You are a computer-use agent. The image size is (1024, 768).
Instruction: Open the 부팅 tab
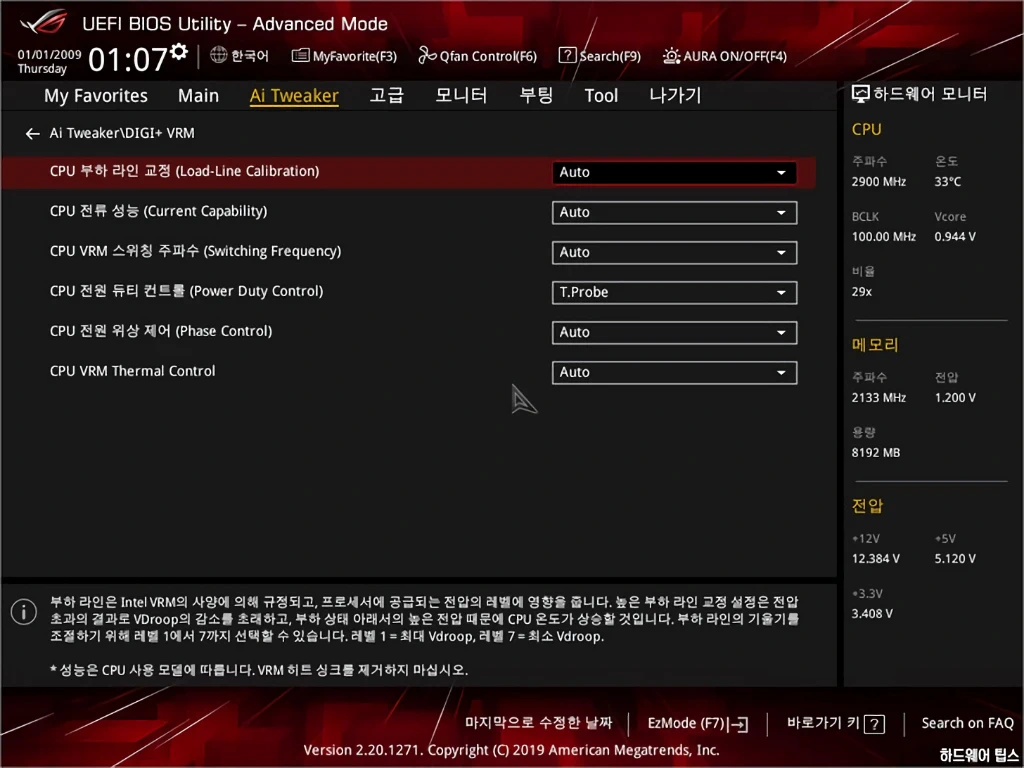pyautogui.click(x=536, y=95)
